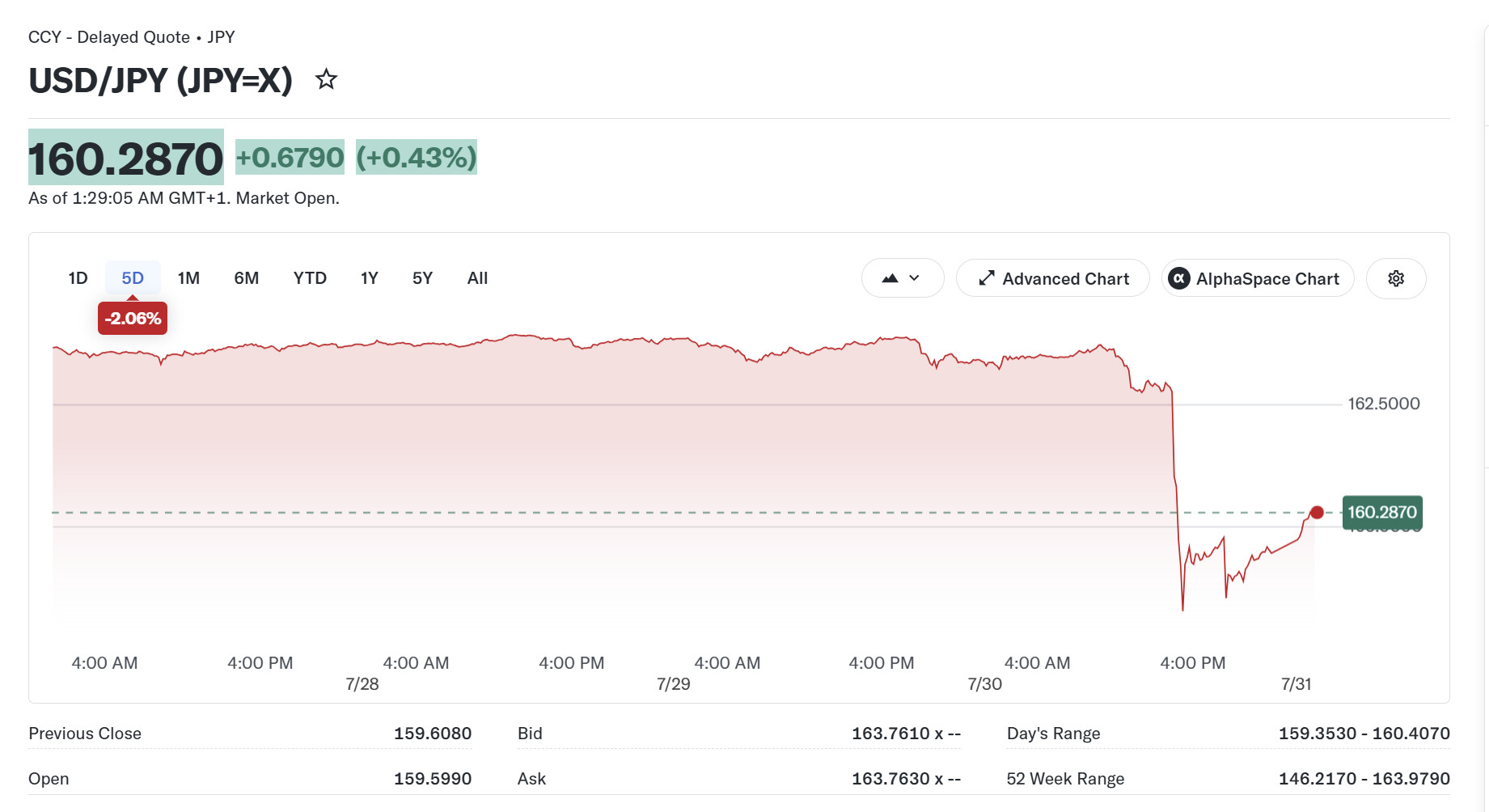Viewport: 1489px width, 812px height.
Task: Add USD/JPY to watchlist star
Action: (326, 79)
